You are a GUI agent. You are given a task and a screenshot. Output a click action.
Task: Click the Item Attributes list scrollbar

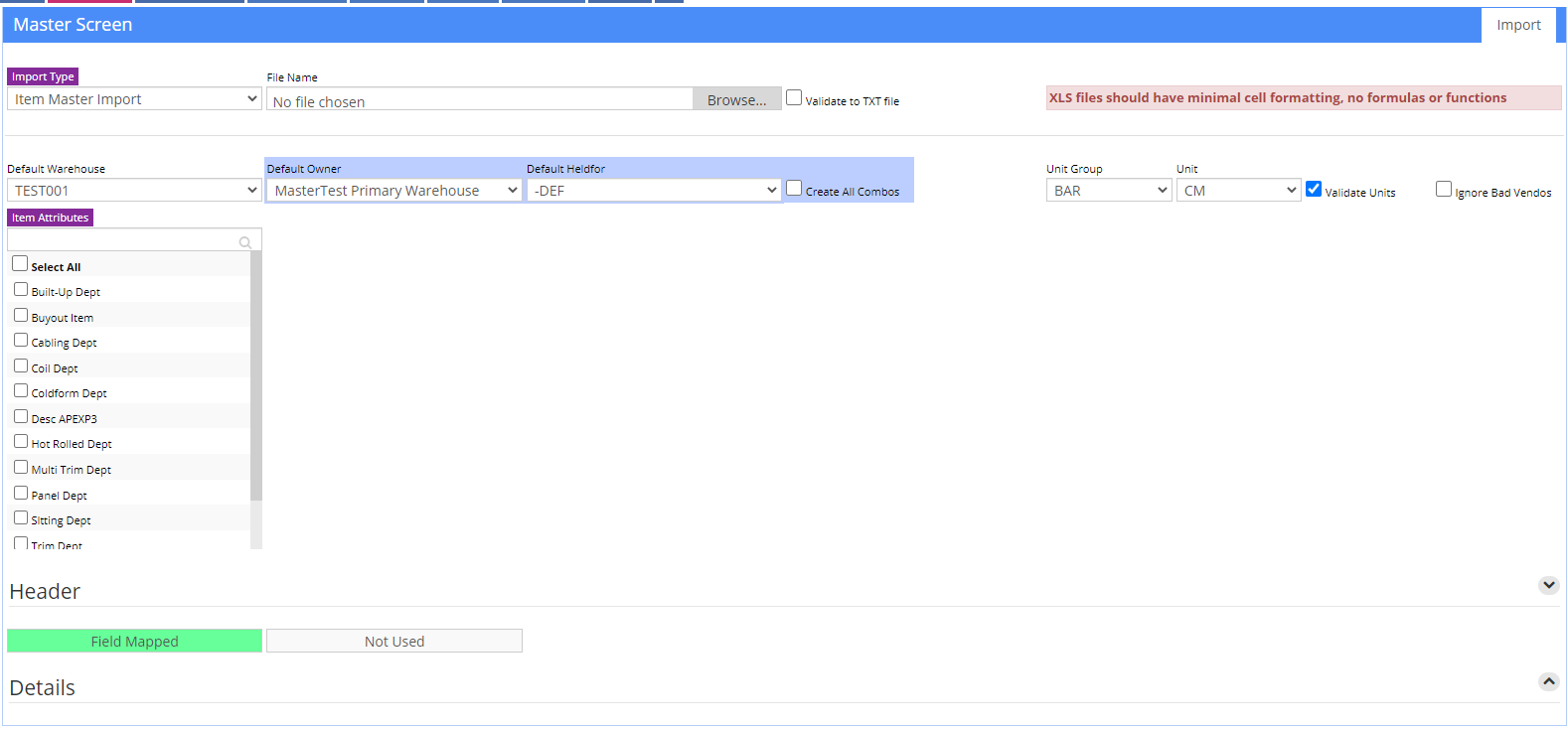point(256,375)
